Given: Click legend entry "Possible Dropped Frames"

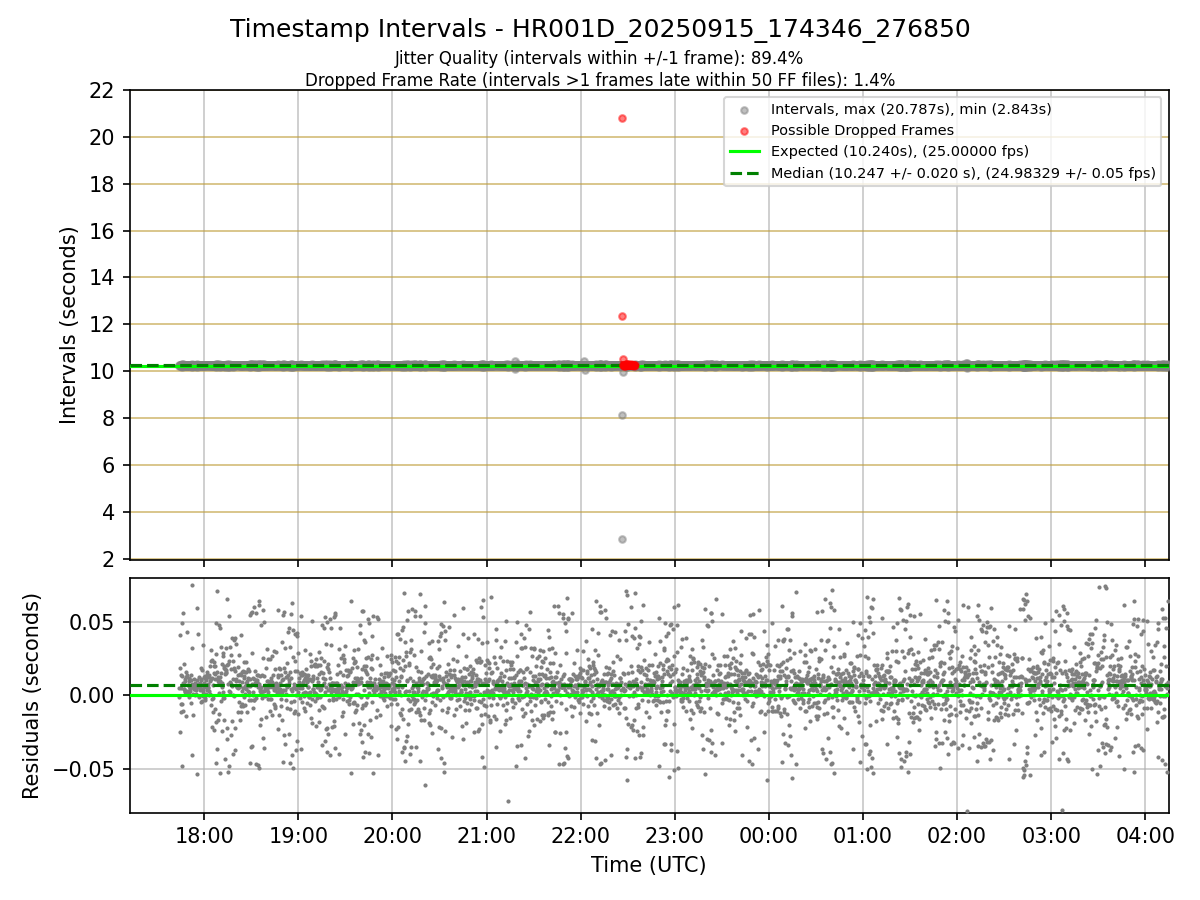Looking at the screenshot, I should pyautogui.click(x=862, y=130).
